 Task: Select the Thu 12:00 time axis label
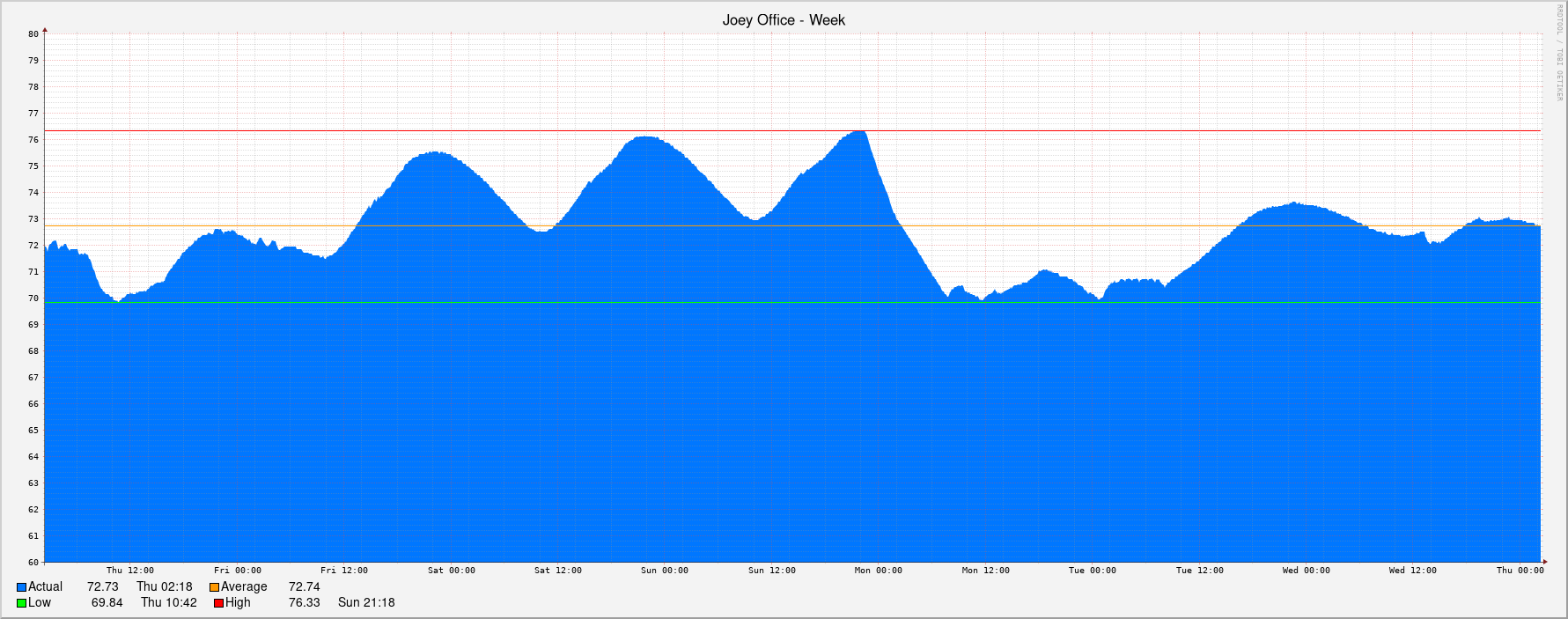tap(130, 571)
